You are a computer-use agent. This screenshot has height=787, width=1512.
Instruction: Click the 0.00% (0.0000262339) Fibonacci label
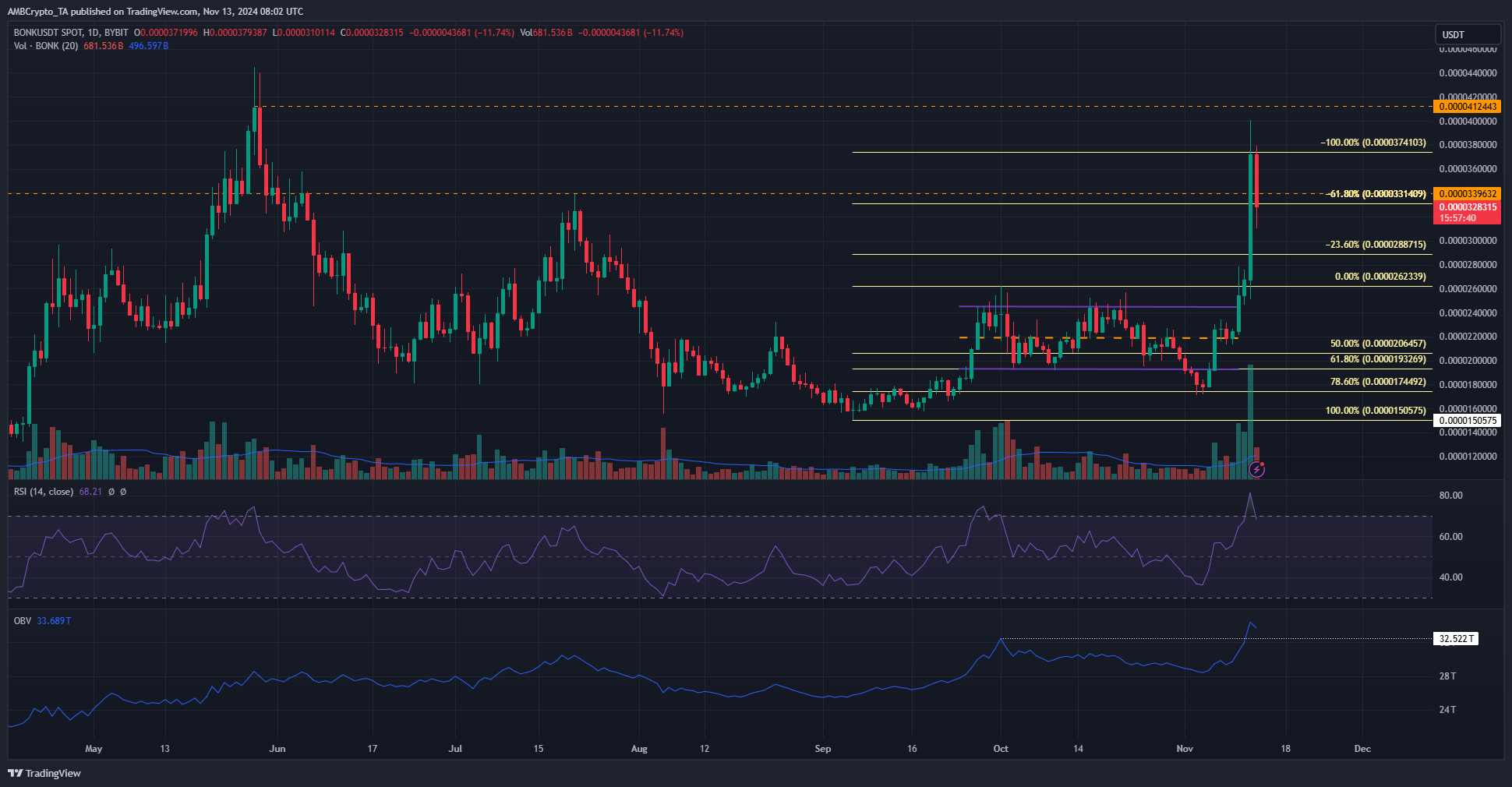[1380, 277]
